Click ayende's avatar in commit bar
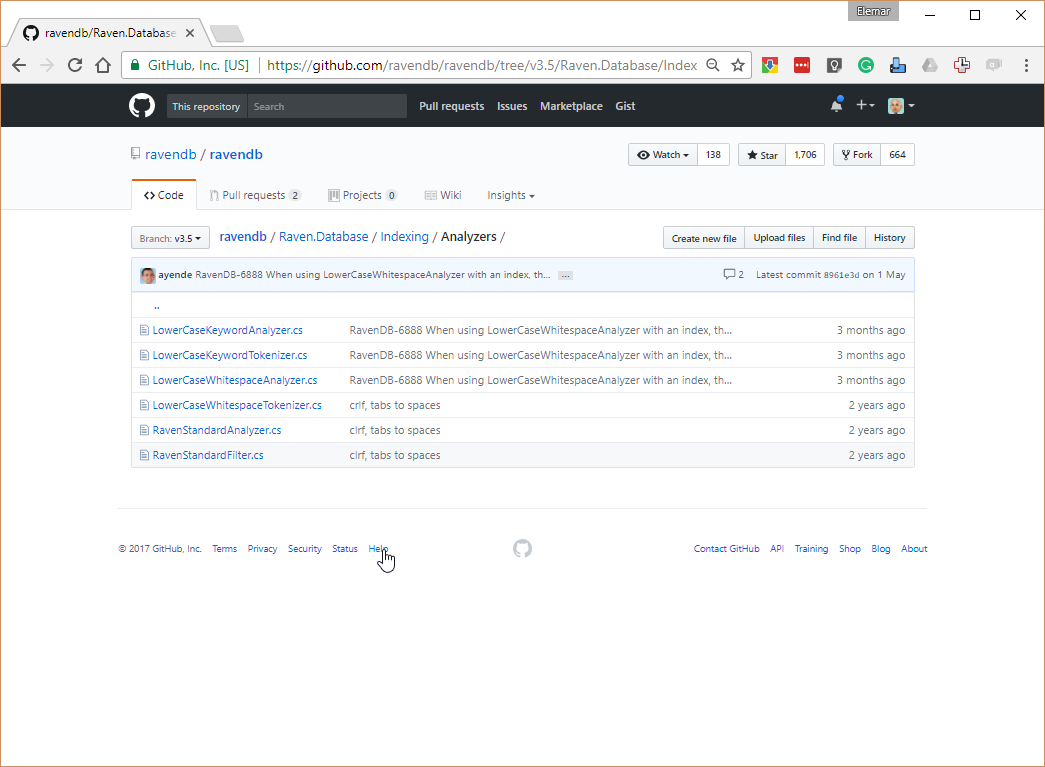This screenshot has width=1045, height=767. pyautogui.click(x=148, y=275)
